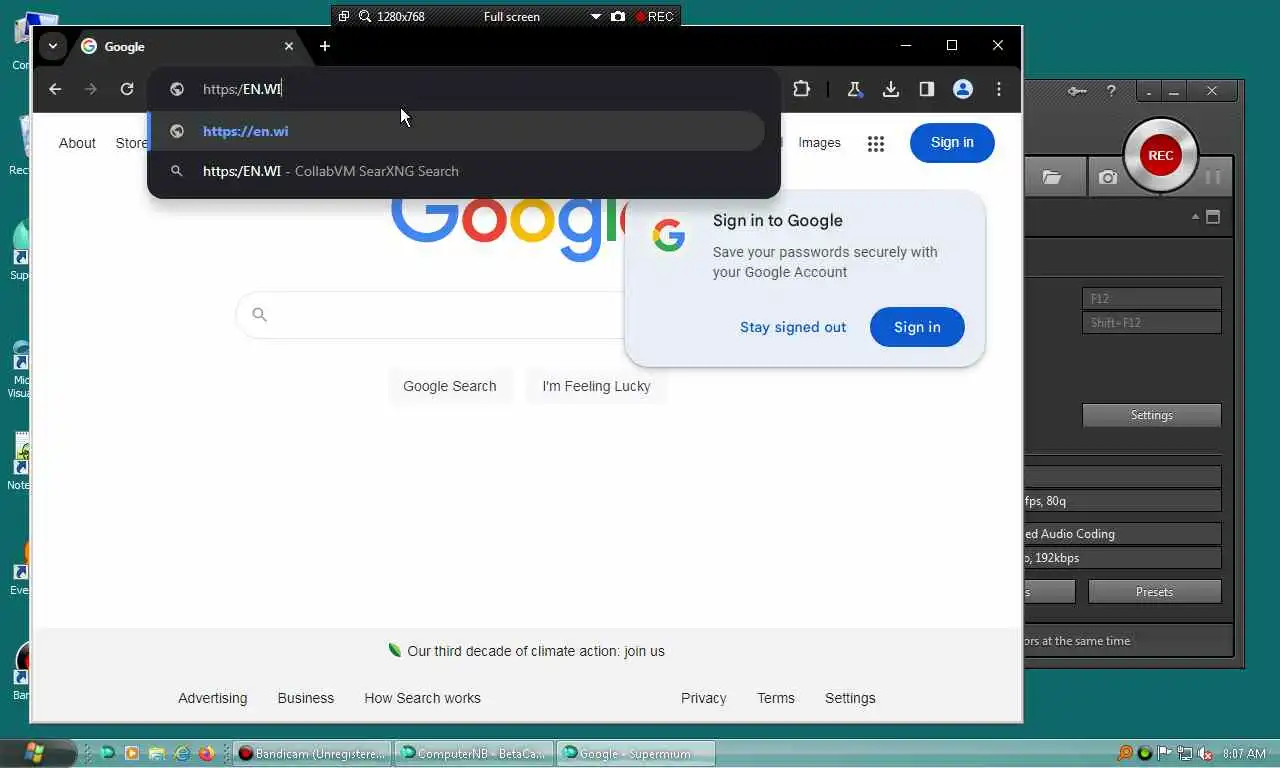Click the magnifier icon beside 1280x768
The image size is (1280, 768).
click(x=365, y=16)
